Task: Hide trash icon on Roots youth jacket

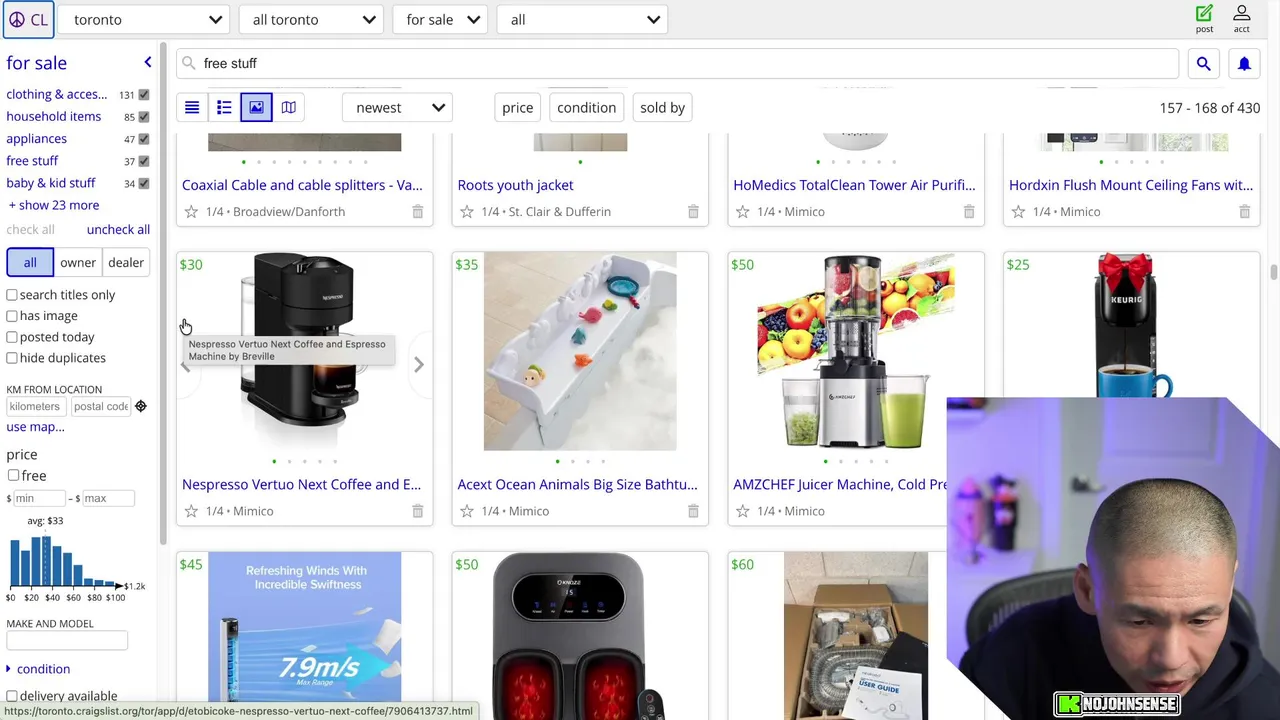Action: tap(693, 211)
